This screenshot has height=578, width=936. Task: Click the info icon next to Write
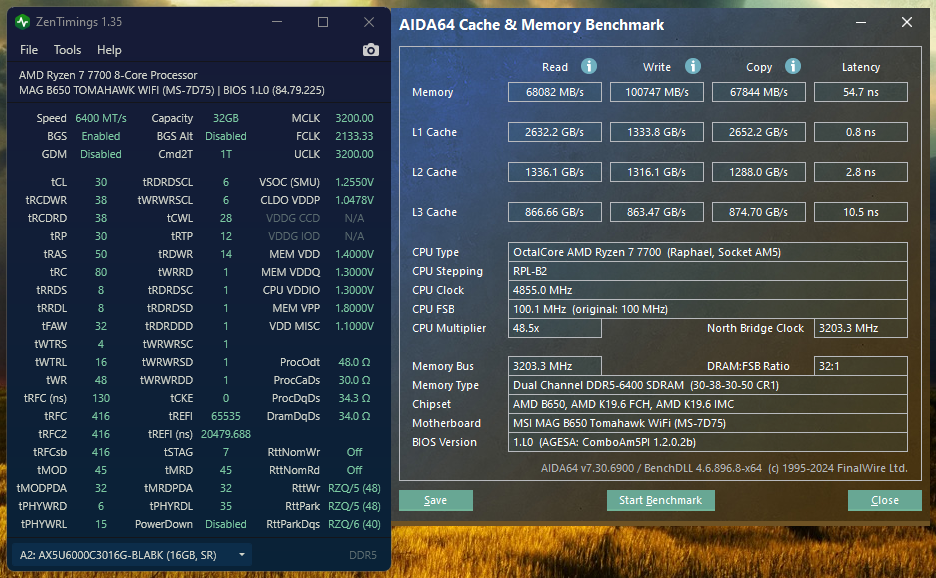692,66
